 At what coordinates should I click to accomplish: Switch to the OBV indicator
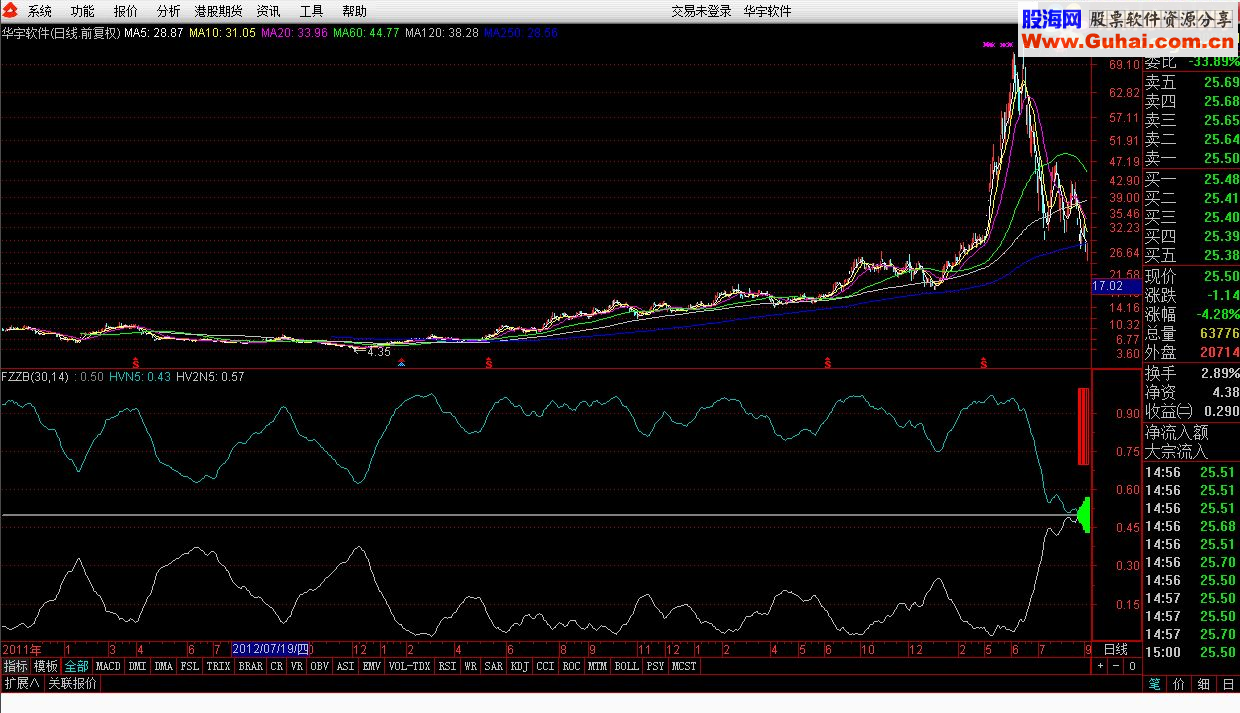click(x=320, y=666)
